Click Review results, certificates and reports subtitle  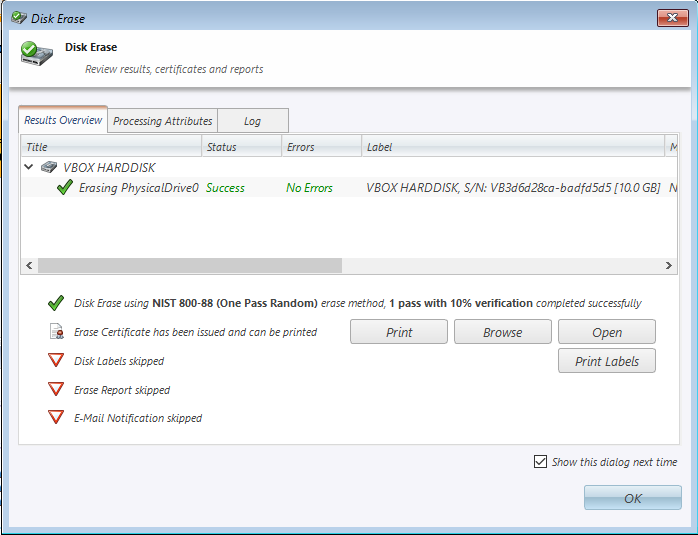click(x=174, y=69)
